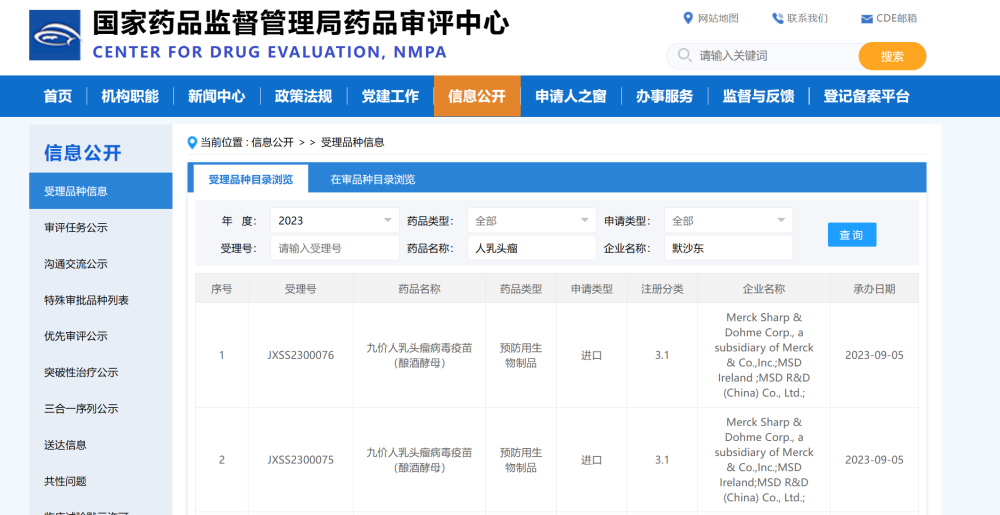The height and width of the screenshot is (515, 1000).
Task: Click the 承办日期 column header
Action: click(874, 289)
